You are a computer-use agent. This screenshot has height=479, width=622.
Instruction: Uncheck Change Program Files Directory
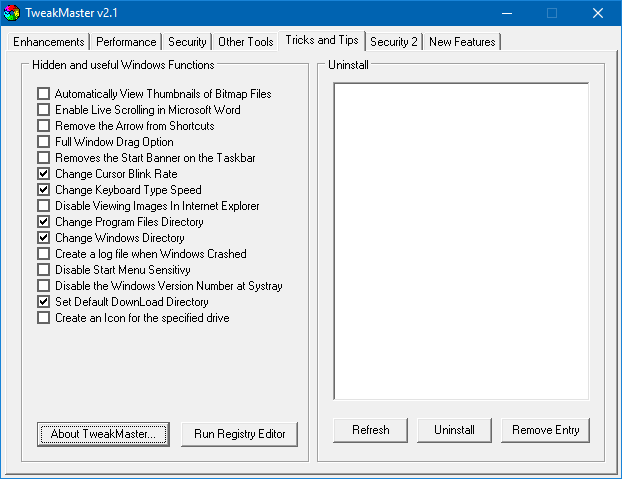point(44,222)
